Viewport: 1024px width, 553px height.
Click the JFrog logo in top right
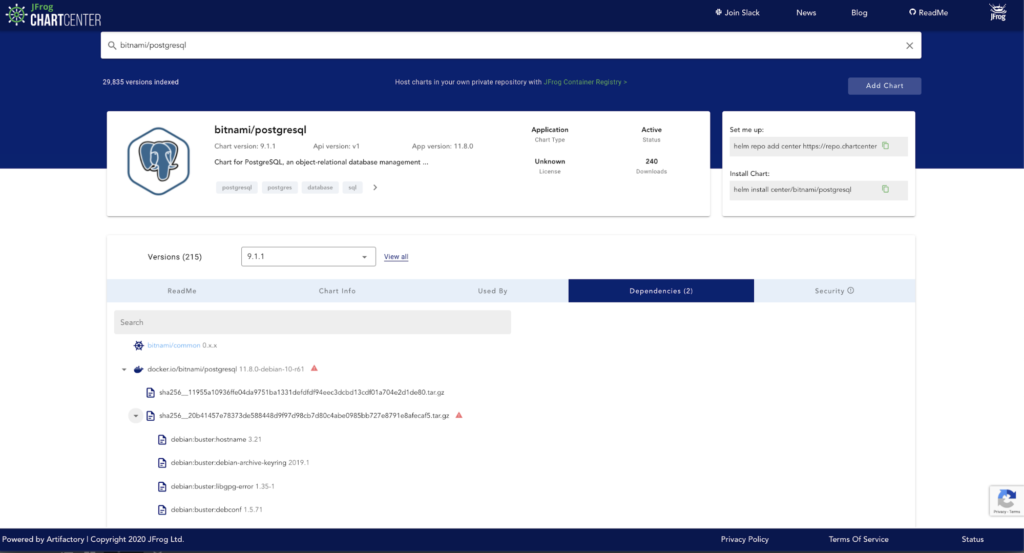pyautogui.click(x=997, y=13)
